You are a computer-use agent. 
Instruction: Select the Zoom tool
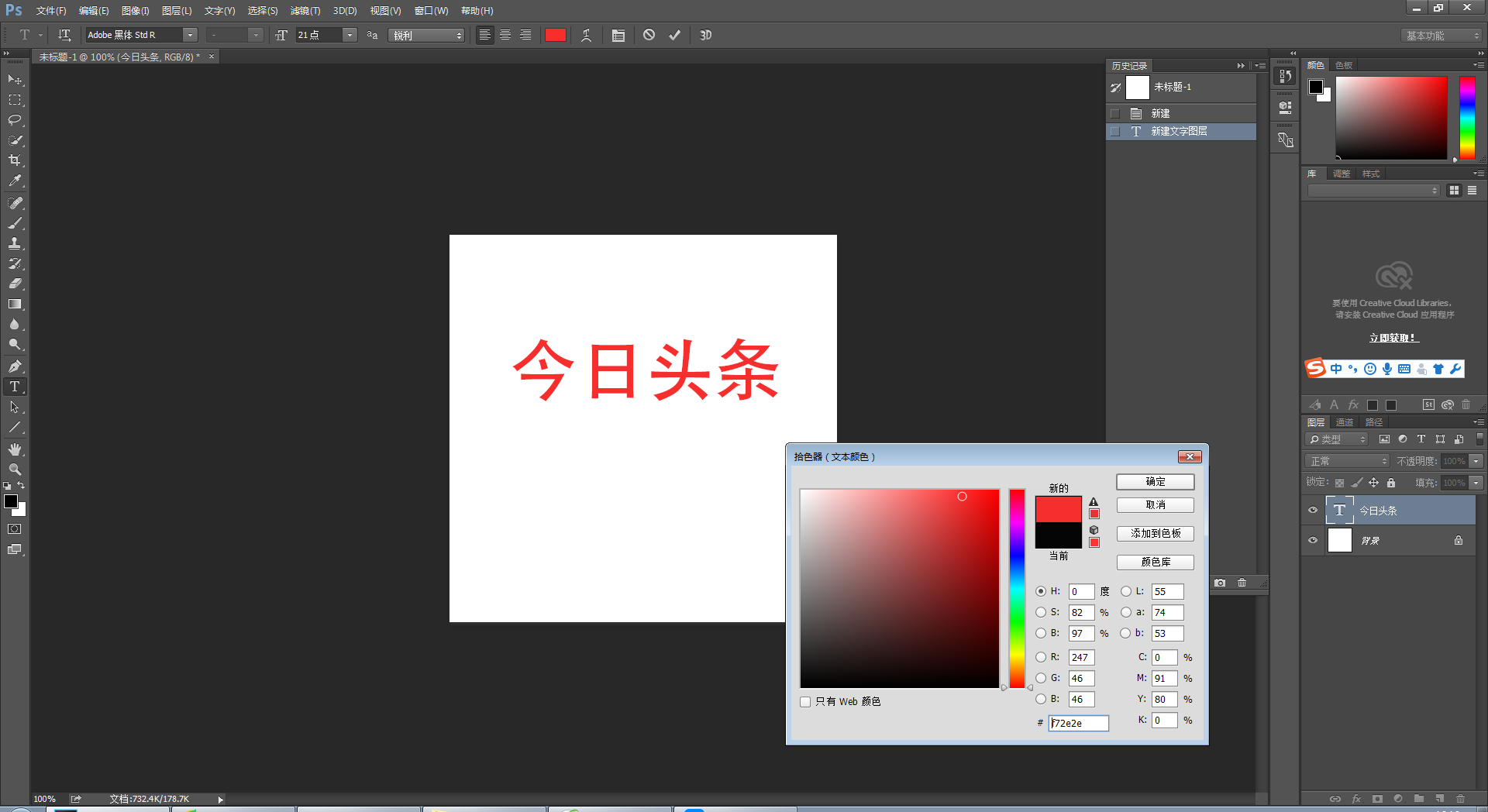tap(15, 470)
